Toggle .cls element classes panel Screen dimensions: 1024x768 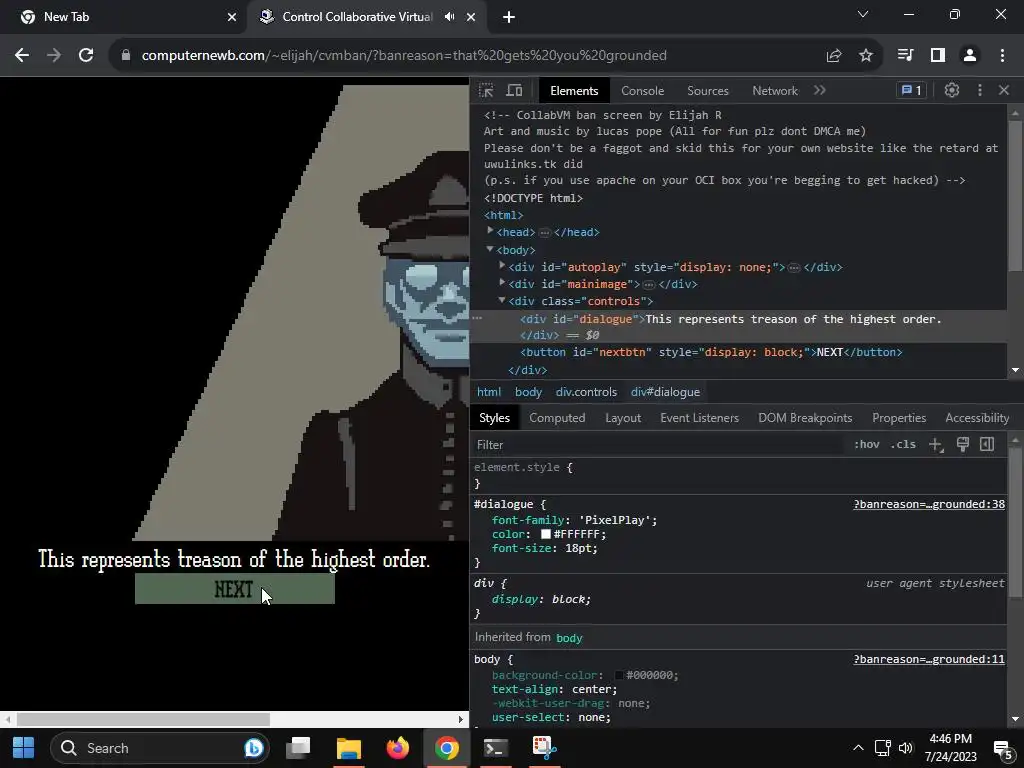[903, 445]
